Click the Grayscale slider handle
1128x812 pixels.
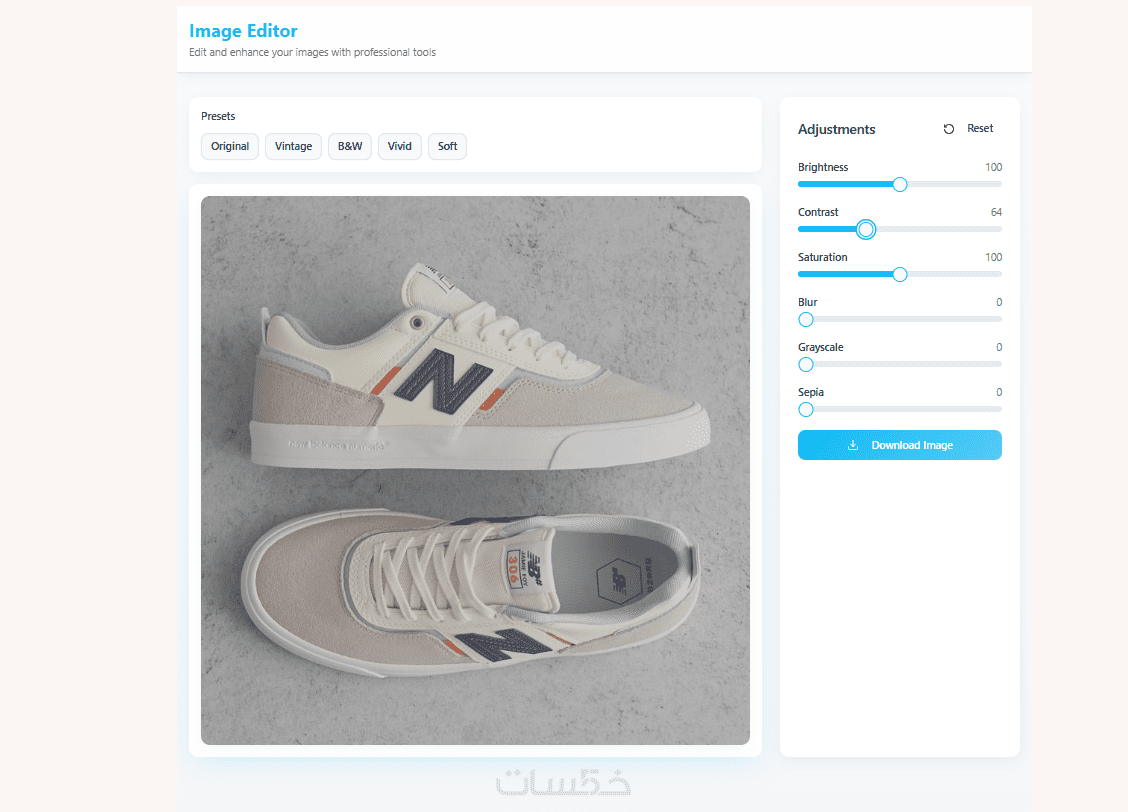tap(806, 364)
